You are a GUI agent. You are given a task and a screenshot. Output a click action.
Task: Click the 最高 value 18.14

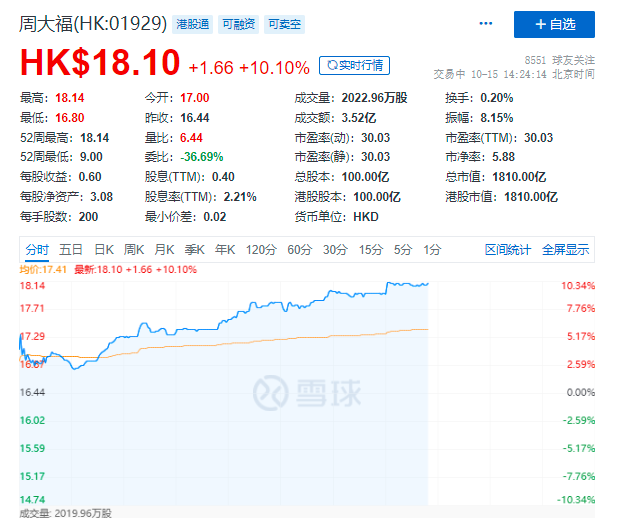(x=70, y=98)
